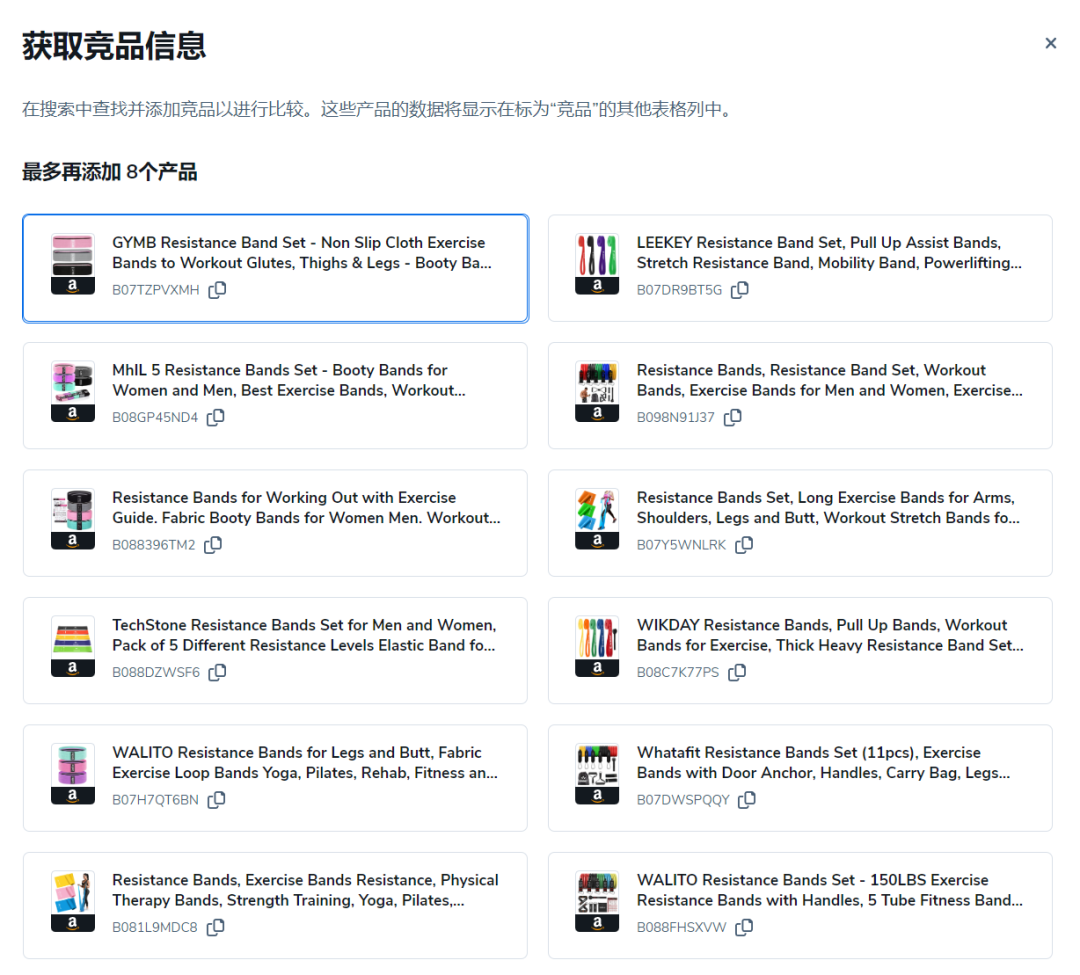Copy ASIN B088DZWSF6

click(218, 672)
